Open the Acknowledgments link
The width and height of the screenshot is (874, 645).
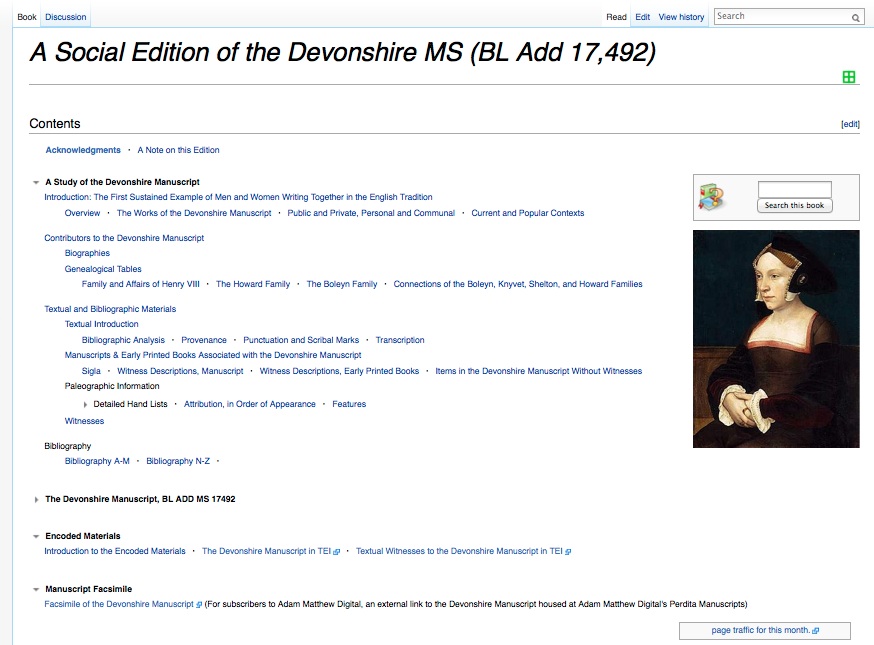83,150
